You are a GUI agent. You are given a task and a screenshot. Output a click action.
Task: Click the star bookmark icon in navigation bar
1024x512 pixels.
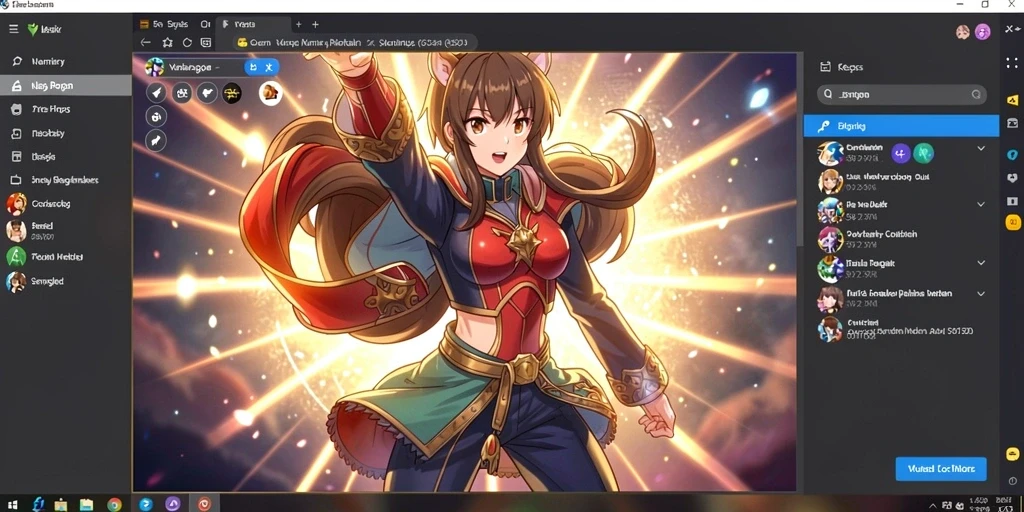pos(167,42)
